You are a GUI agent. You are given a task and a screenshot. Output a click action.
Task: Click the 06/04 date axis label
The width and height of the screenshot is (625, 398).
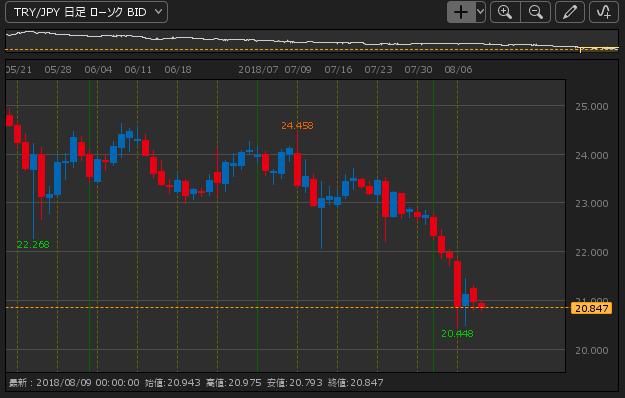point(98,70)
